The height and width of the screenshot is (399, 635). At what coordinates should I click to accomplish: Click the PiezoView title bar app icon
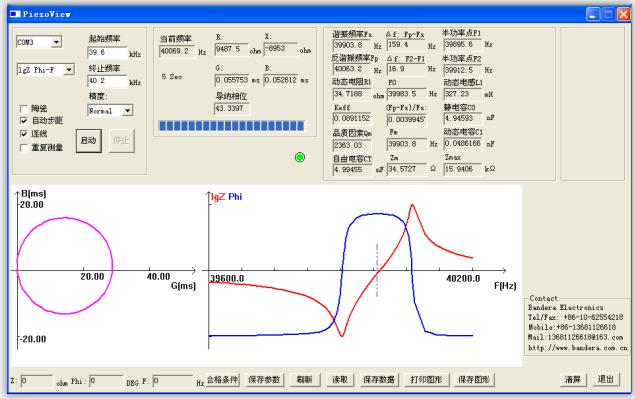15,14
